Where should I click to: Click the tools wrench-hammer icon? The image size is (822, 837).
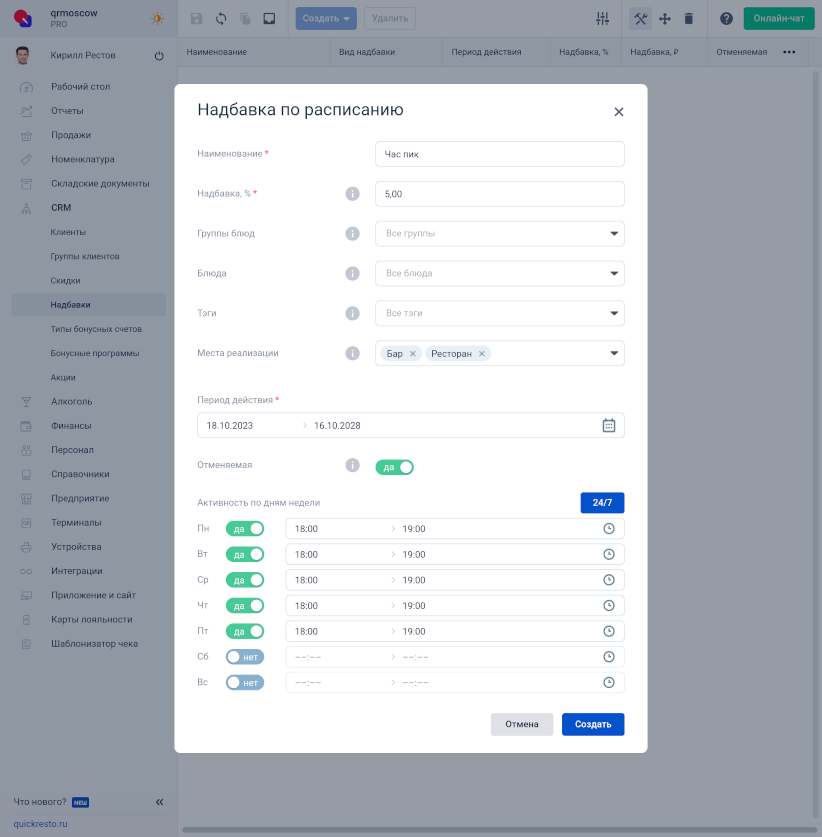pos(640,19)
